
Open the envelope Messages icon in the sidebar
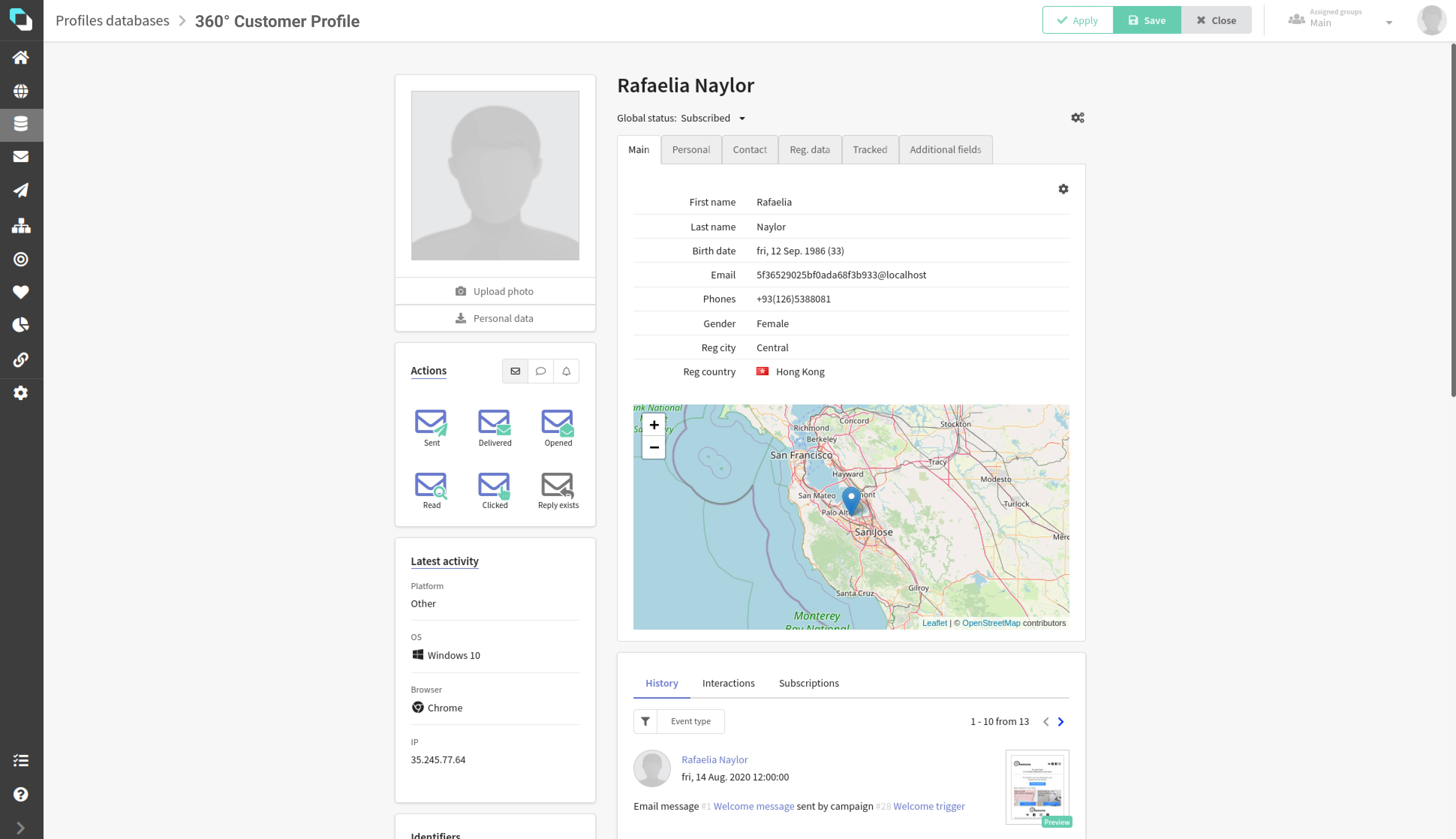click(21, 157)
